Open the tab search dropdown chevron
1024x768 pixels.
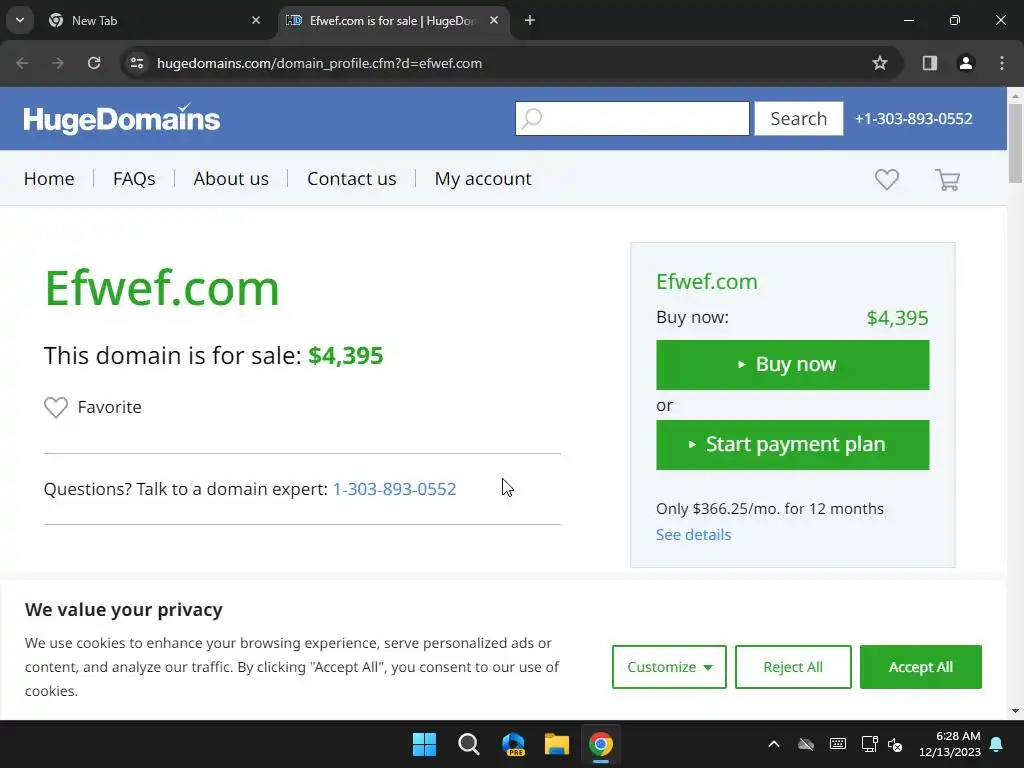(x=20, y=20)
